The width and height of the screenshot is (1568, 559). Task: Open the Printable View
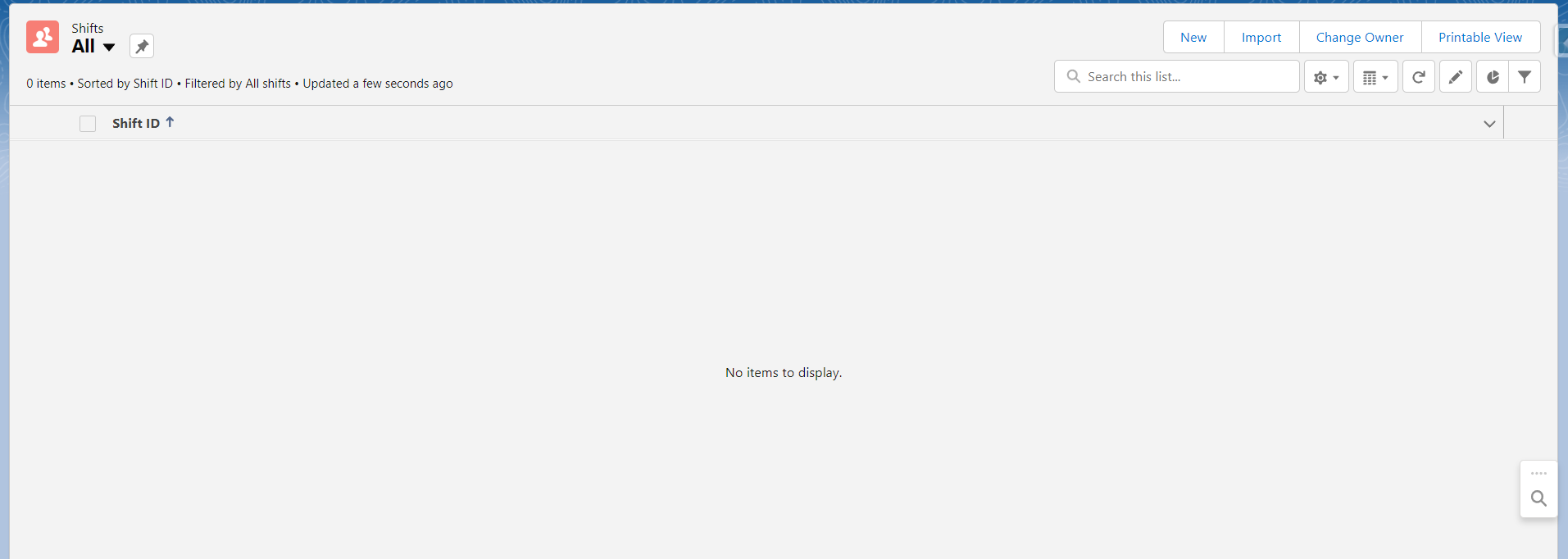[x=1479, y=38]
